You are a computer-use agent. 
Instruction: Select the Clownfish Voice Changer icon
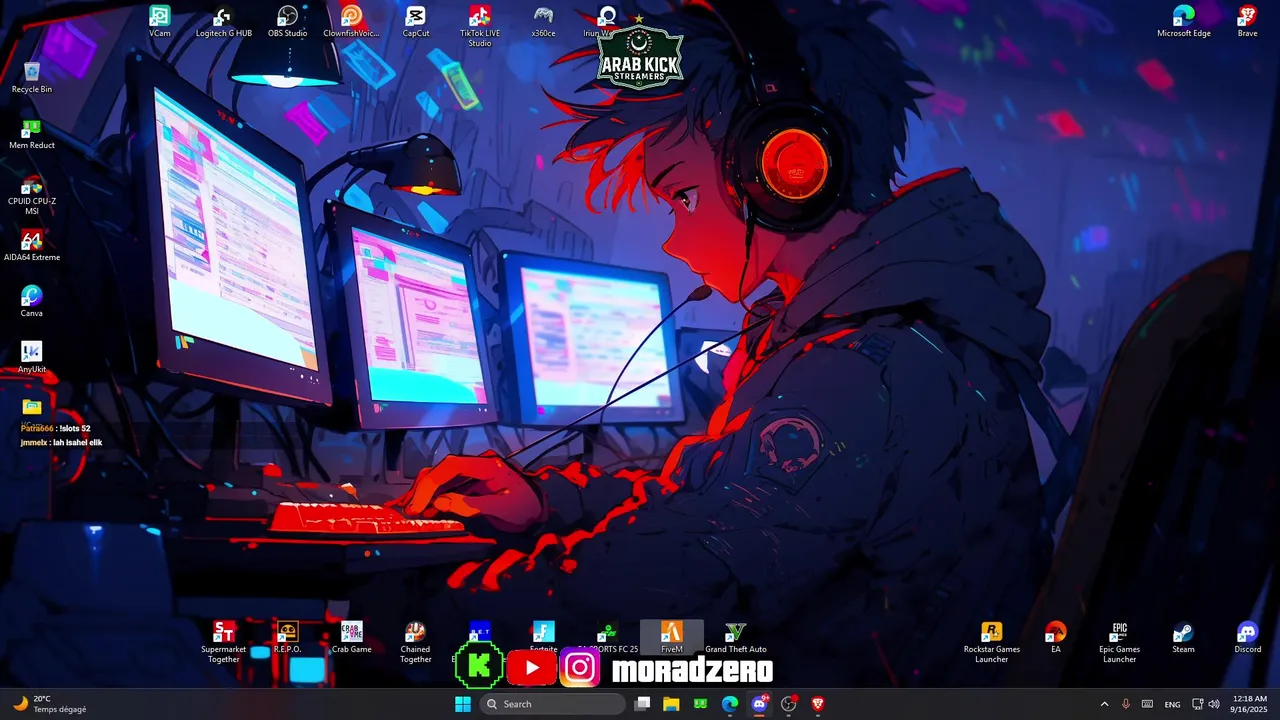click(x=351, y=21)
